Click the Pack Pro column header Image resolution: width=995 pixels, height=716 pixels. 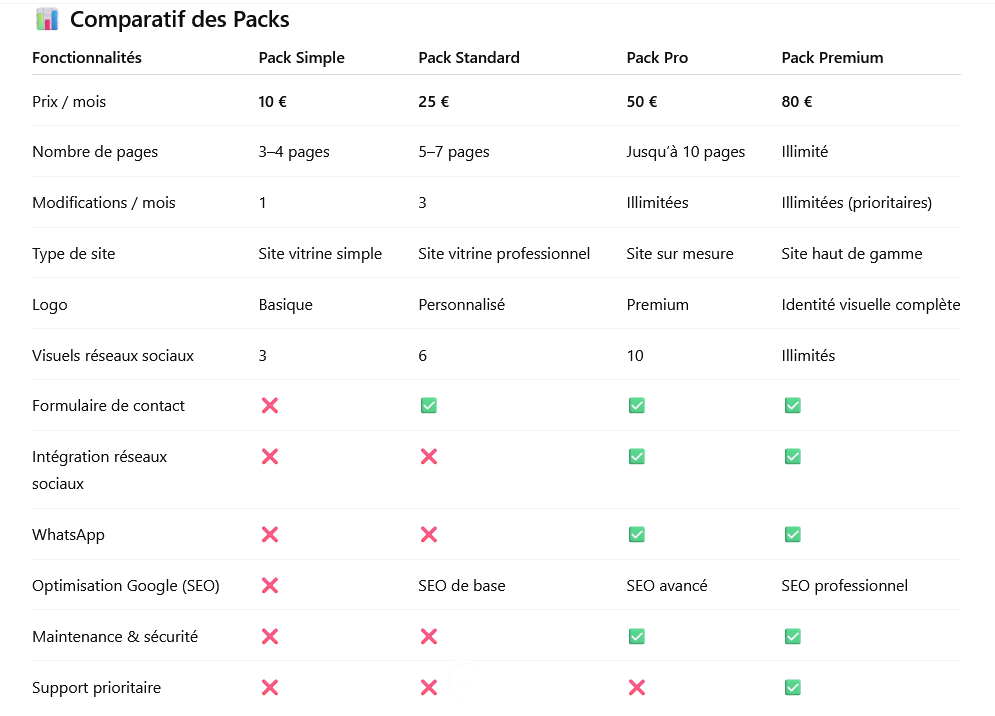[657, 58]
